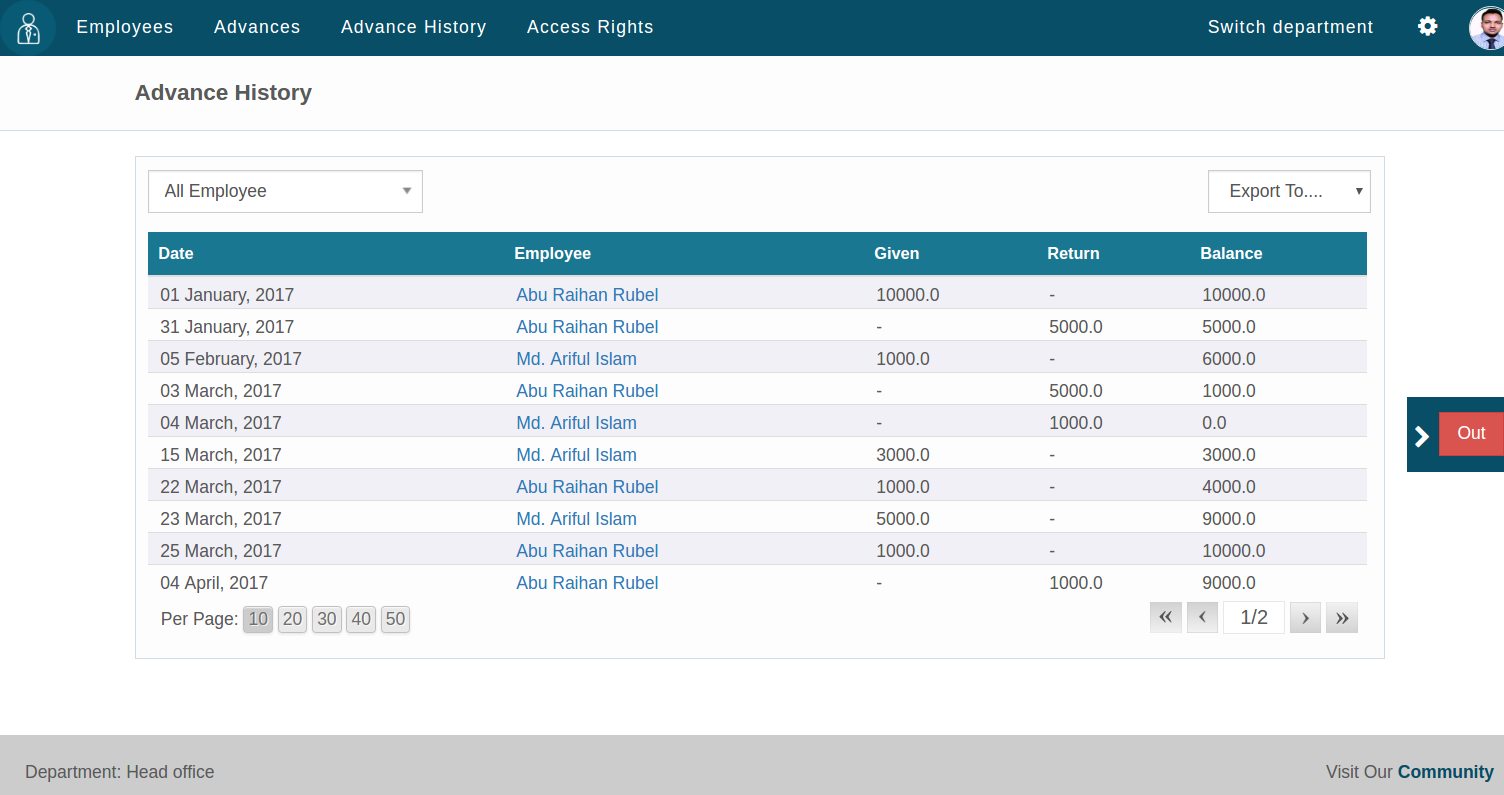
Task: Open the Community link in the footer
Action: 1445,772
